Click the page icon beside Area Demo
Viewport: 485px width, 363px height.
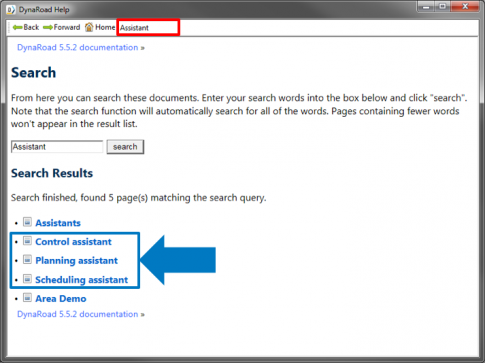[x=27, y=297]
